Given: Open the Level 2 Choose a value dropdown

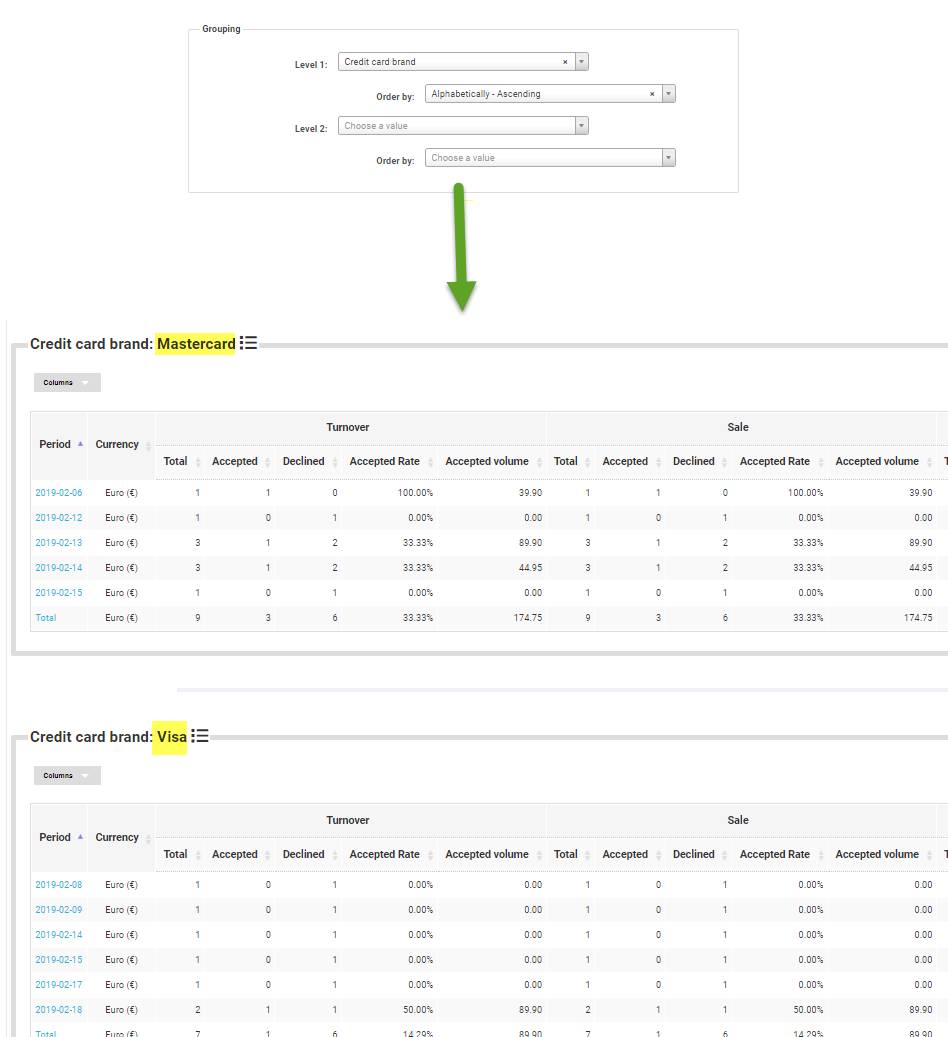Looking at the screenshot, I should (463, 126).
